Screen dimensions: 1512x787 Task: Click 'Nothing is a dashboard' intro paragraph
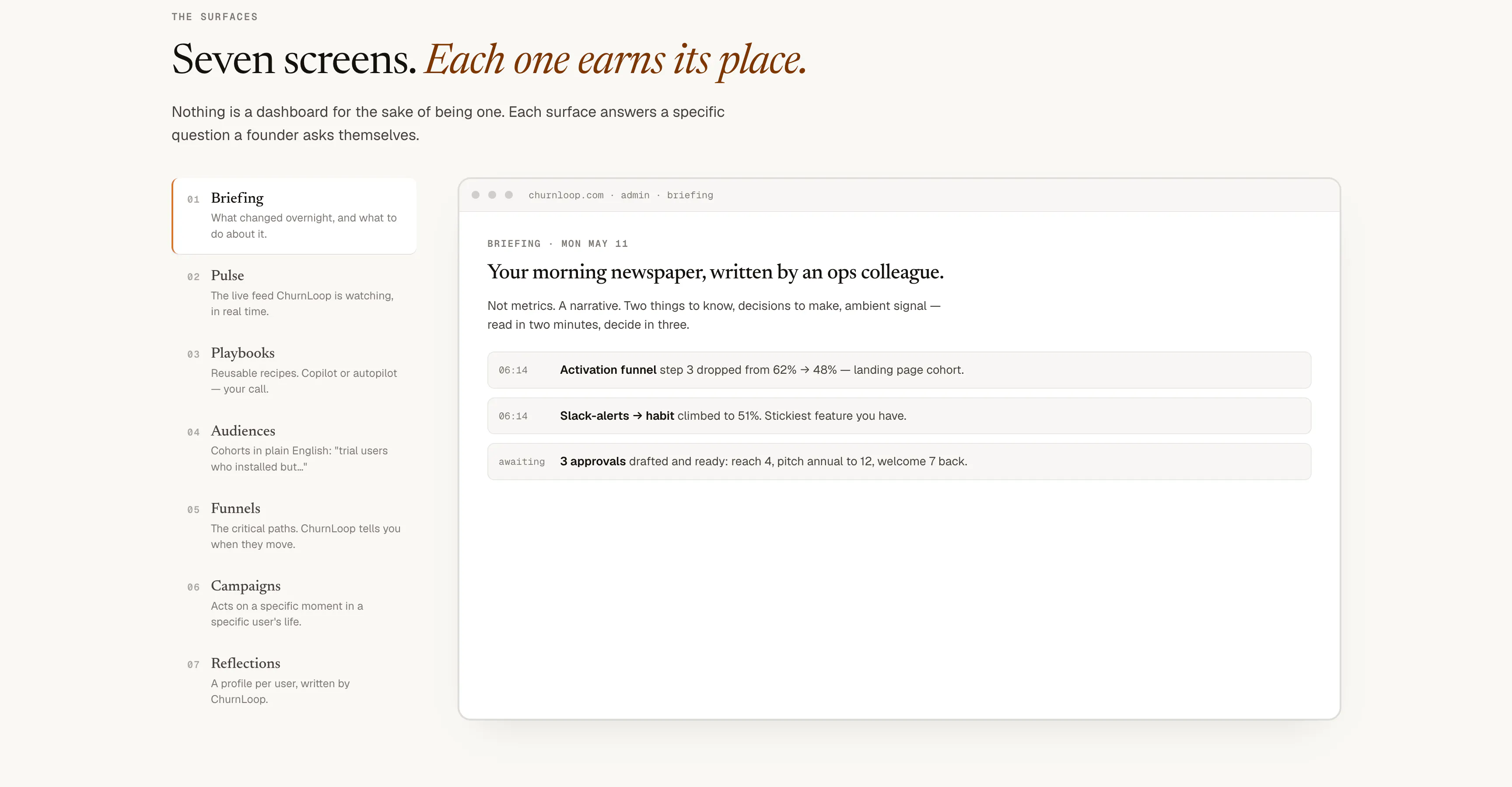448,123
